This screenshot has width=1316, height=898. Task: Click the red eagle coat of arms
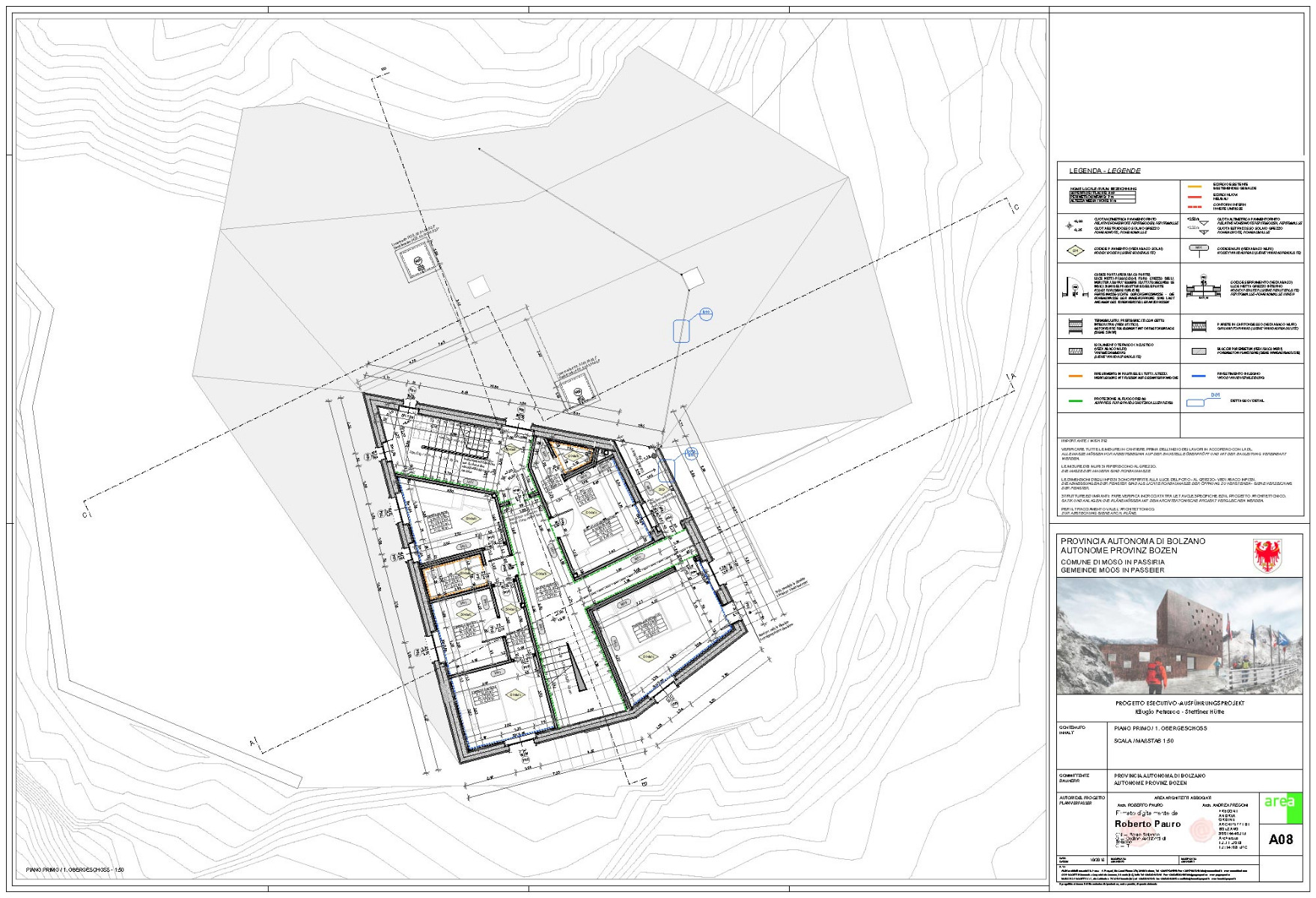pos(1267,555)
